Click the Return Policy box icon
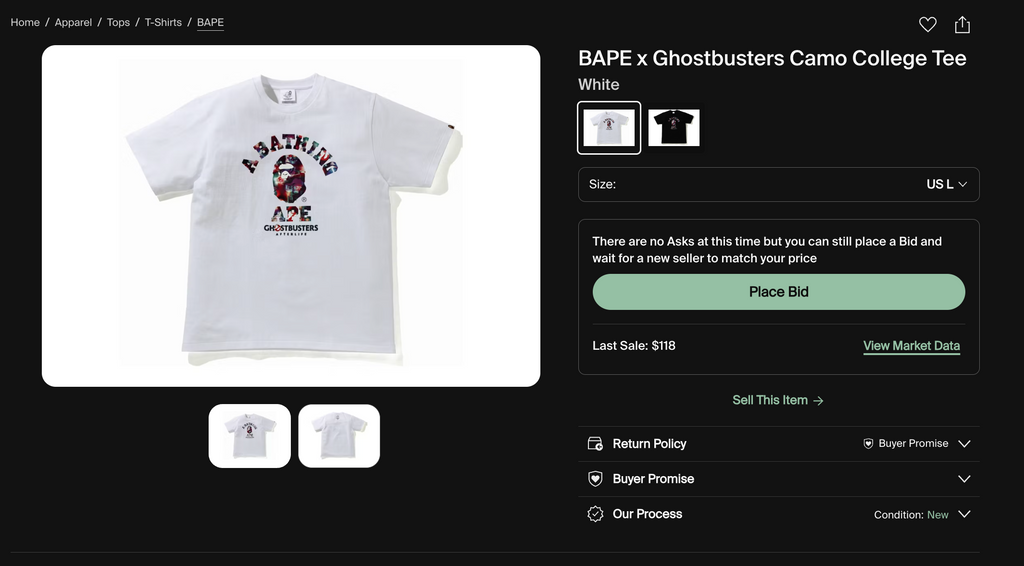The image size is (1024, 566). (595, 444)
